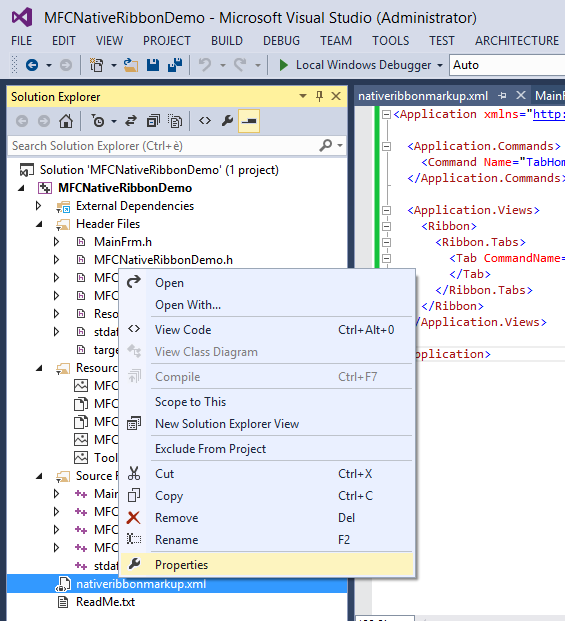Choose Open With... in context menu
The width and height of the screenshot is (565, 621).
click(x=267, y=305)
